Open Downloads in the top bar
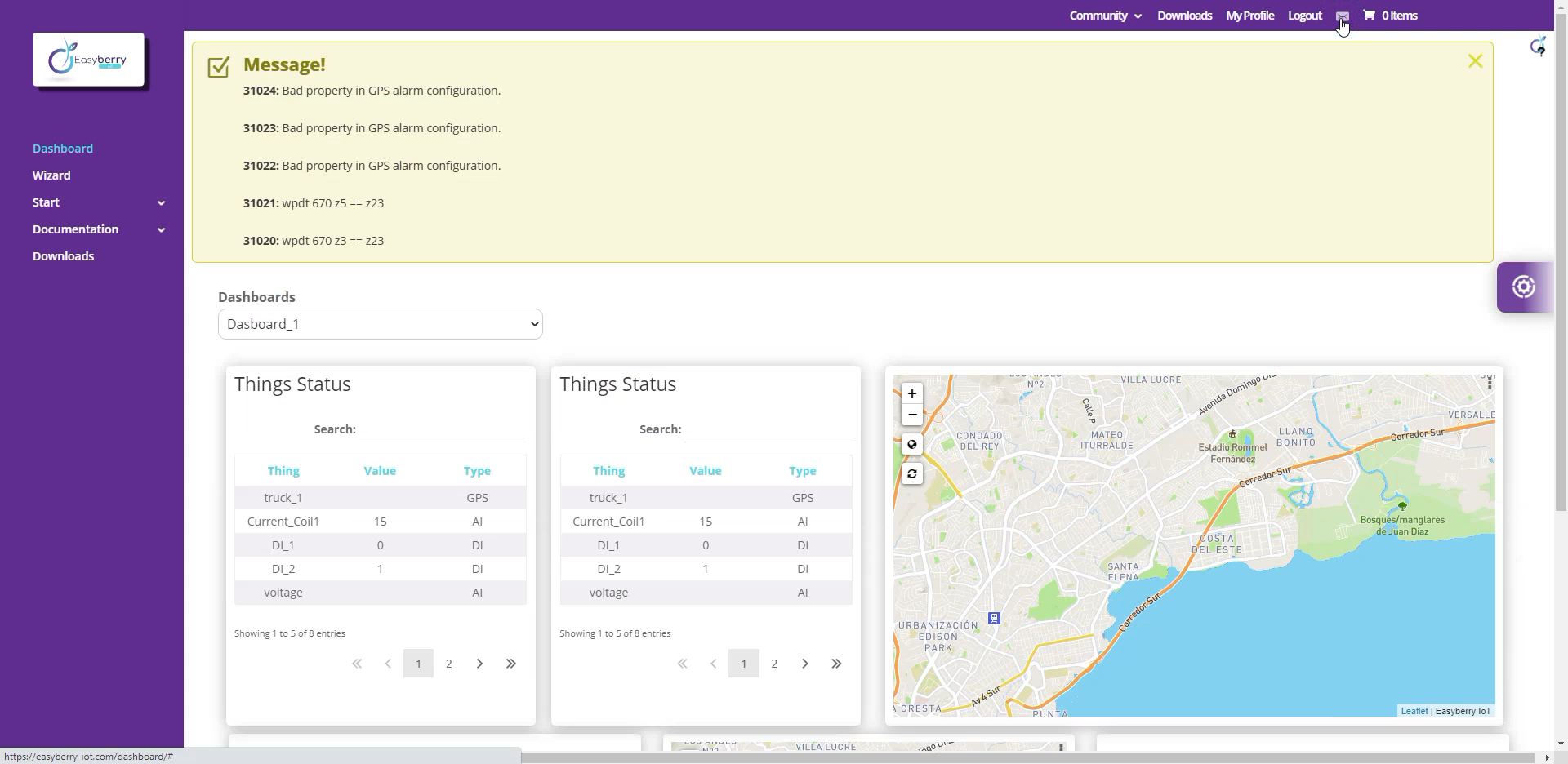The width and height of the screenshot is (1568, 764). pyautogui.click(x=1184, y=16)
